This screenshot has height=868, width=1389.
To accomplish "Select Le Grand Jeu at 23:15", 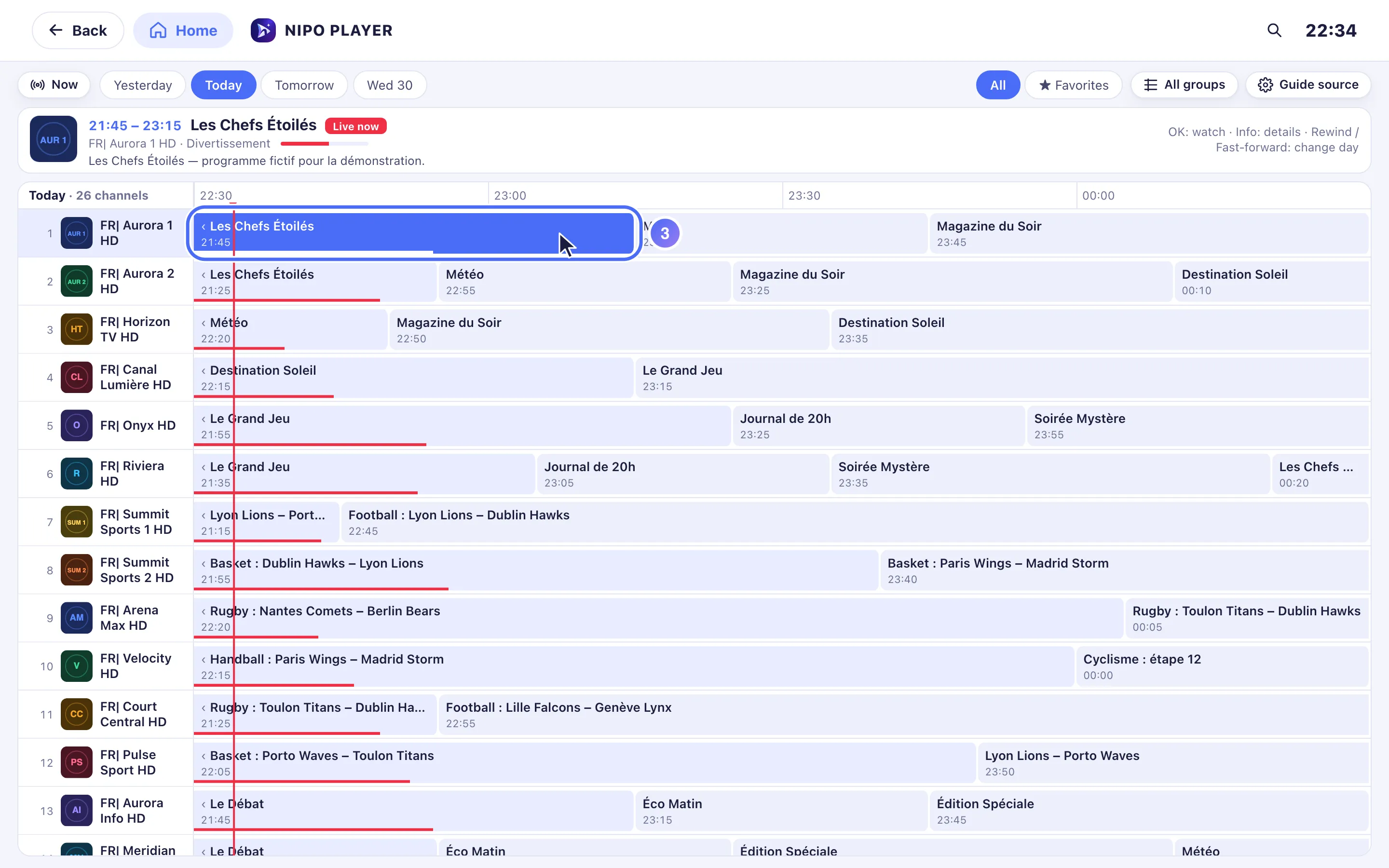I will coord(1002,377).
